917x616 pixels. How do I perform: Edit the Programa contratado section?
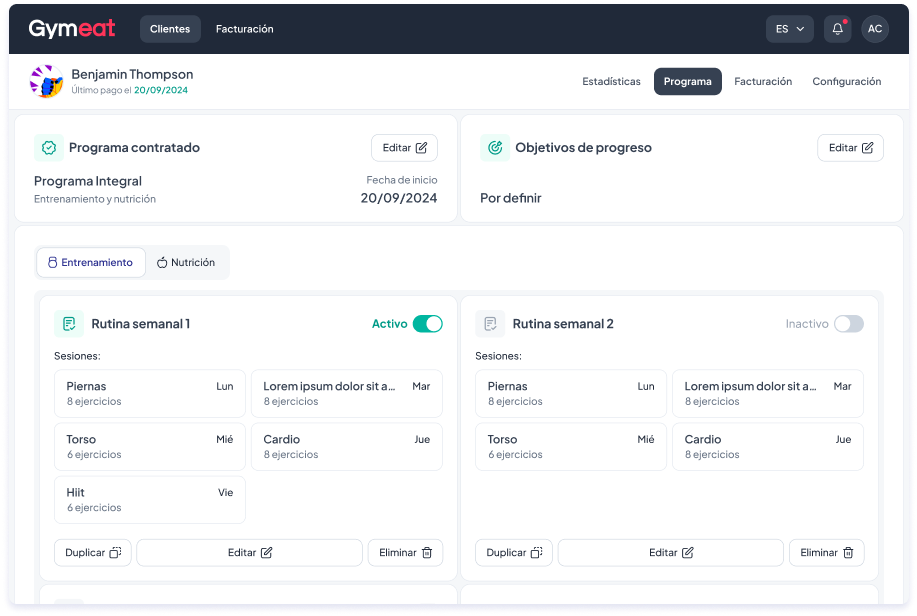tap(404, 148)
